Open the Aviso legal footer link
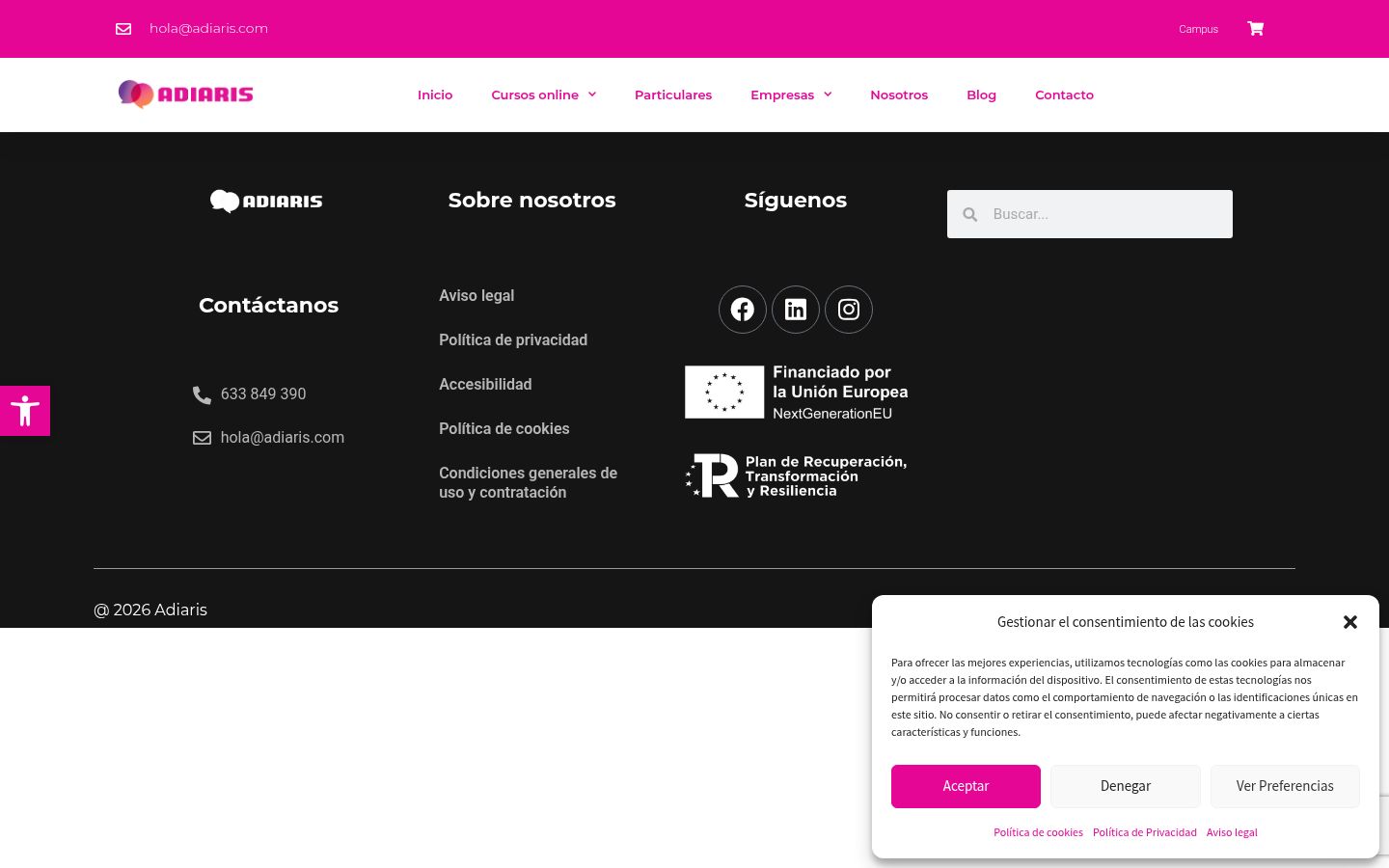The width and height of the screenshot is (1389, 868). point(477,295)
